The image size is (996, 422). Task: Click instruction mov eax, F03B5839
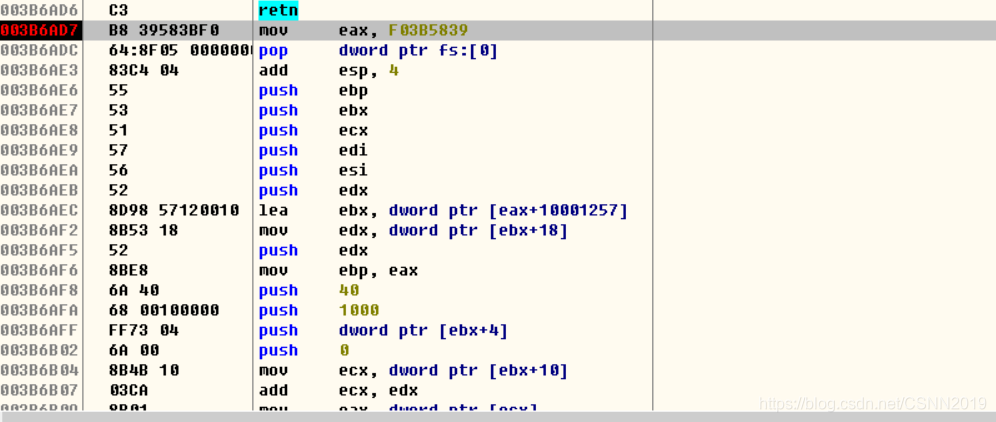[363, 31]
